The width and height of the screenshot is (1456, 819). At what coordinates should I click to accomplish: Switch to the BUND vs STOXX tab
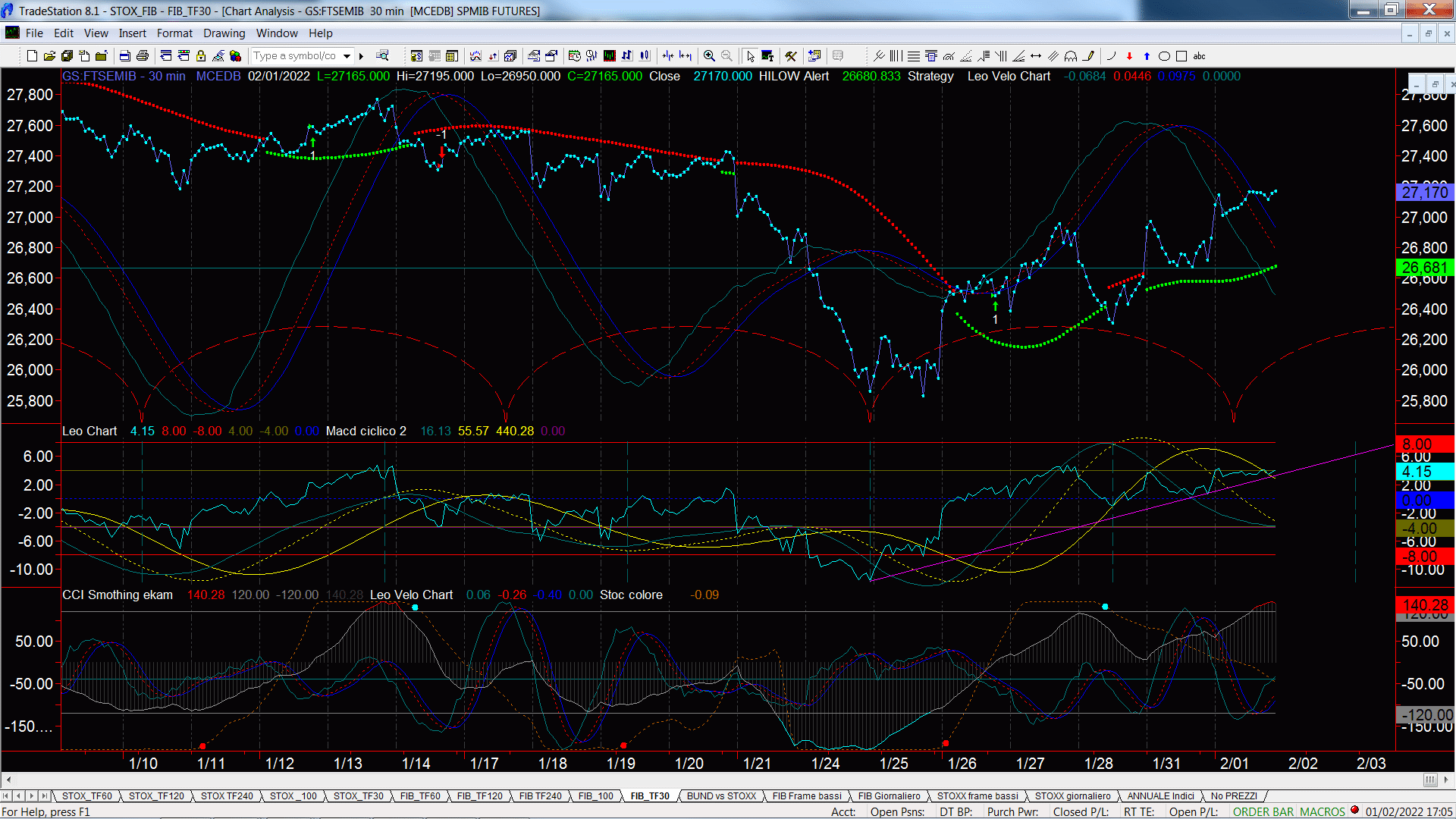[x=721, y=796]
